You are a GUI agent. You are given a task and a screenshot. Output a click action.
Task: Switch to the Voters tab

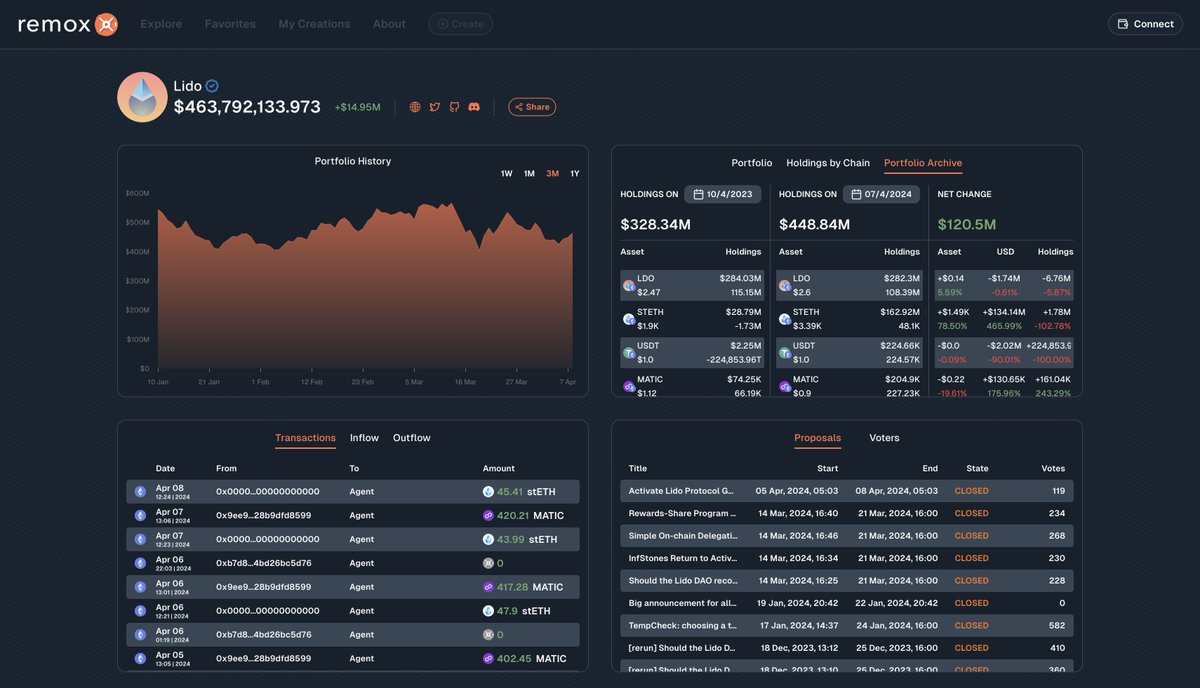coord(884,438)
